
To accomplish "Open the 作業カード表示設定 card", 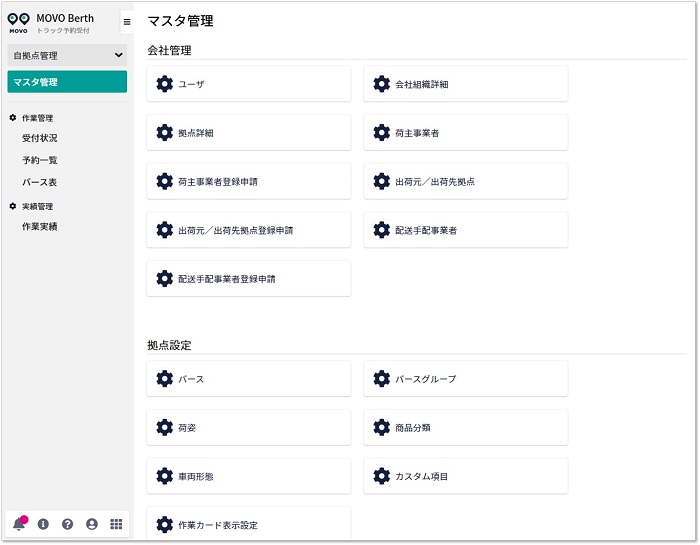I will 249,523.
